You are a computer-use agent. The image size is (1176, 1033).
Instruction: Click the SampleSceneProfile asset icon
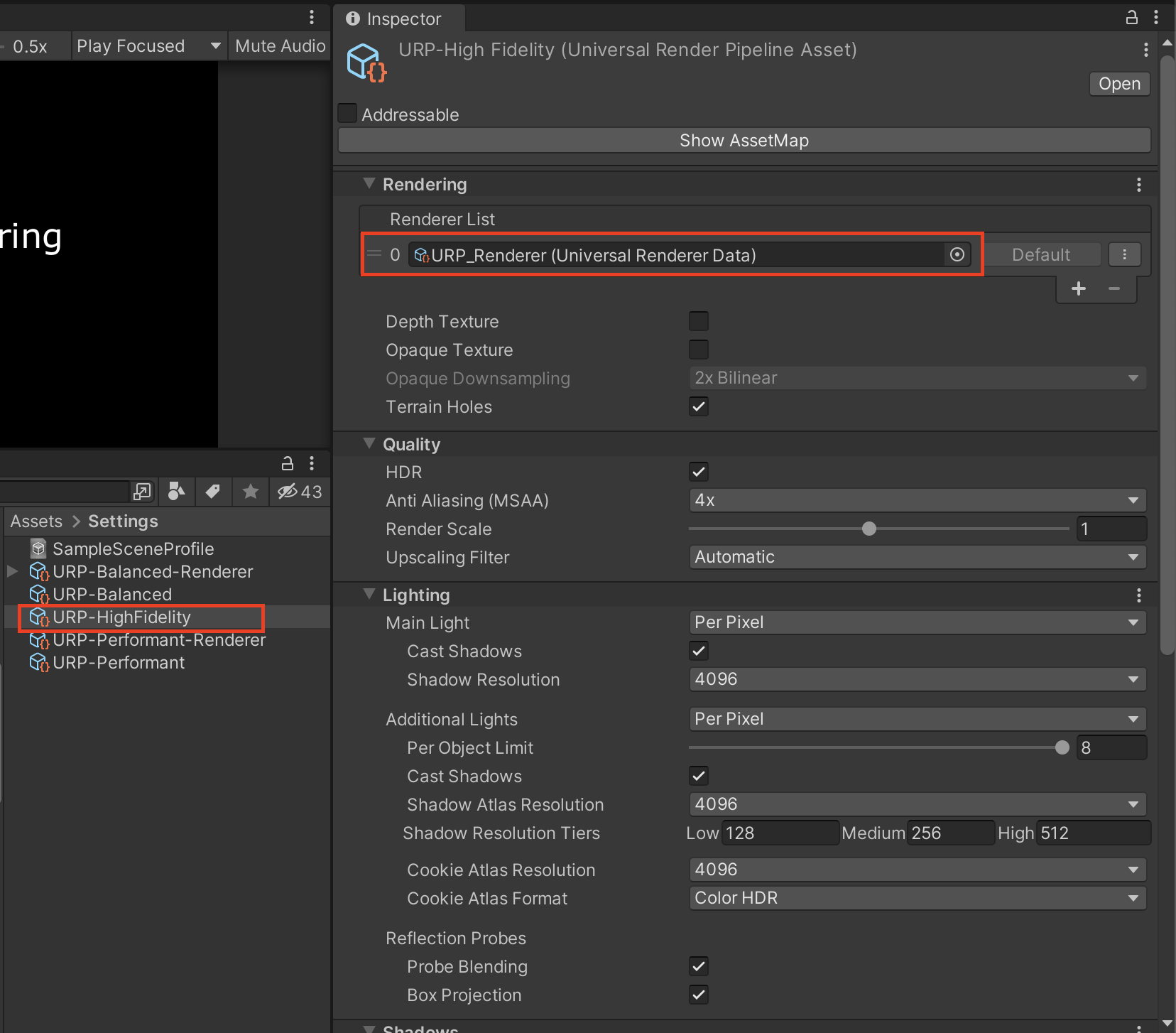38,548
